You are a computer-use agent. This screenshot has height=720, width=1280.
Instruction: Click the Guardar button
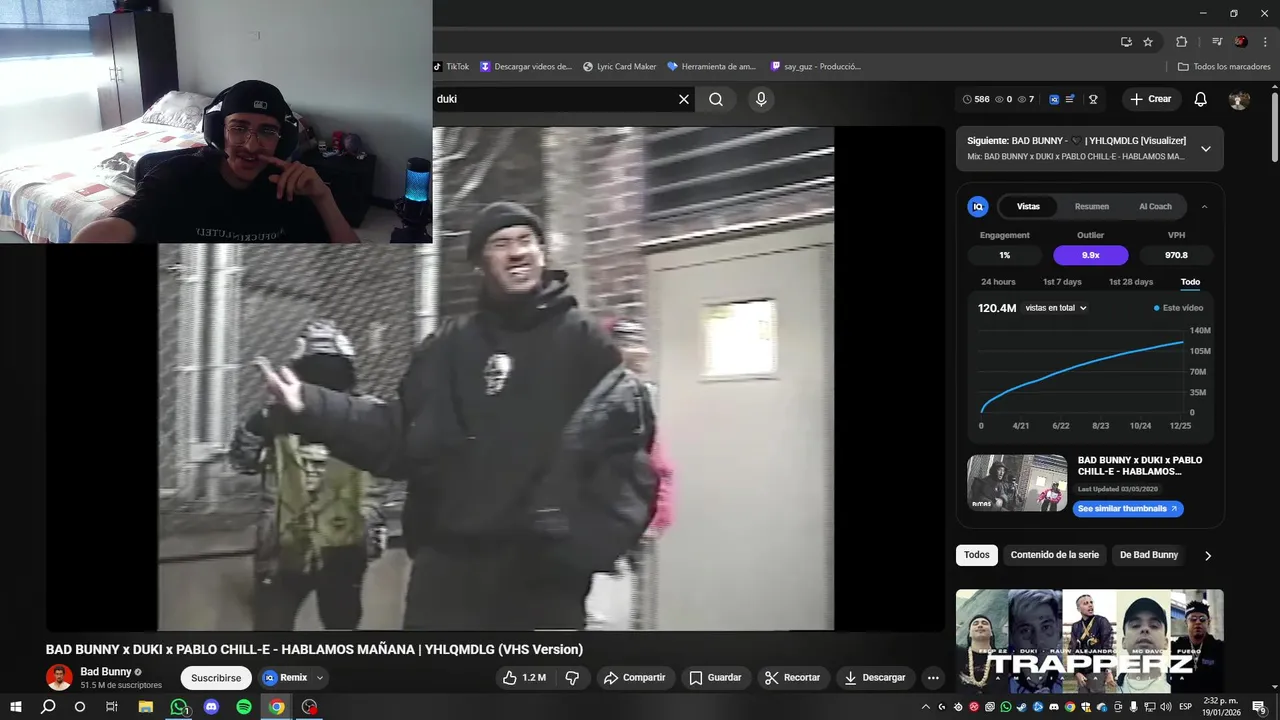point(715,678)
